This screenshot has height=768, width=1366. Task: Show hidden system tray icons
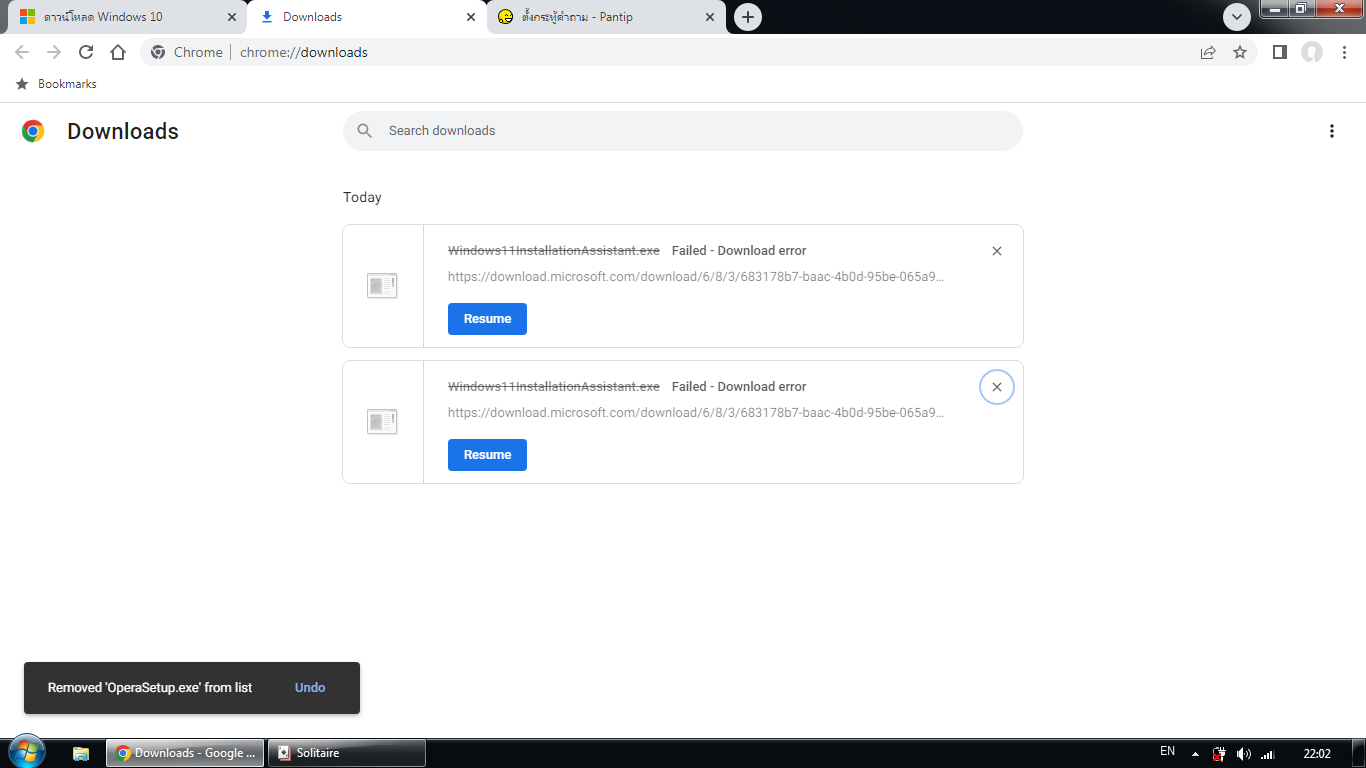click(x=1195, y=753)
